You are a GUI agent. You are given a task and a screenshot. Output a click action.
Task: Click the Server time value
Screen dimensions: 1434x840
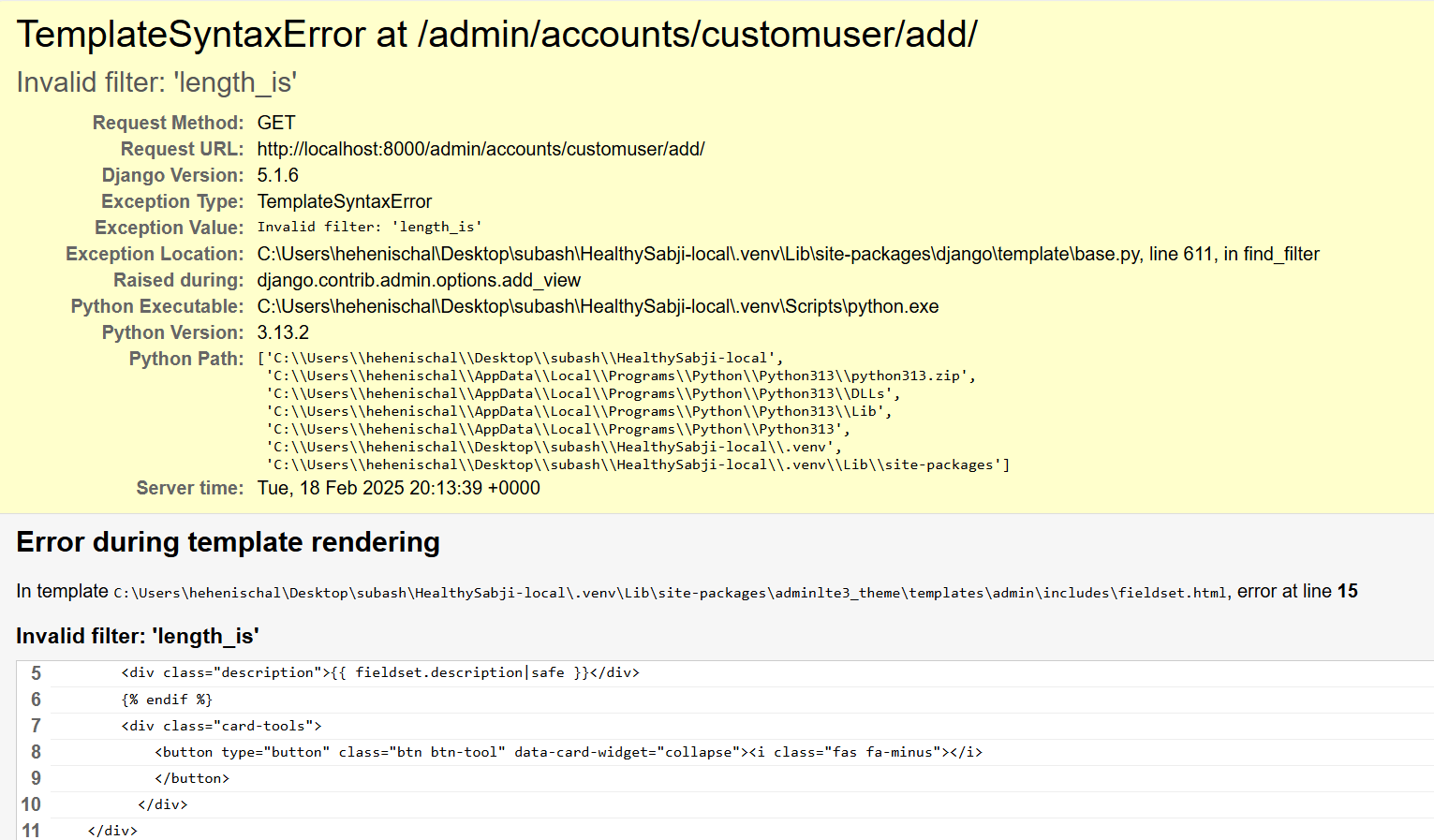(x=398, y=488)
